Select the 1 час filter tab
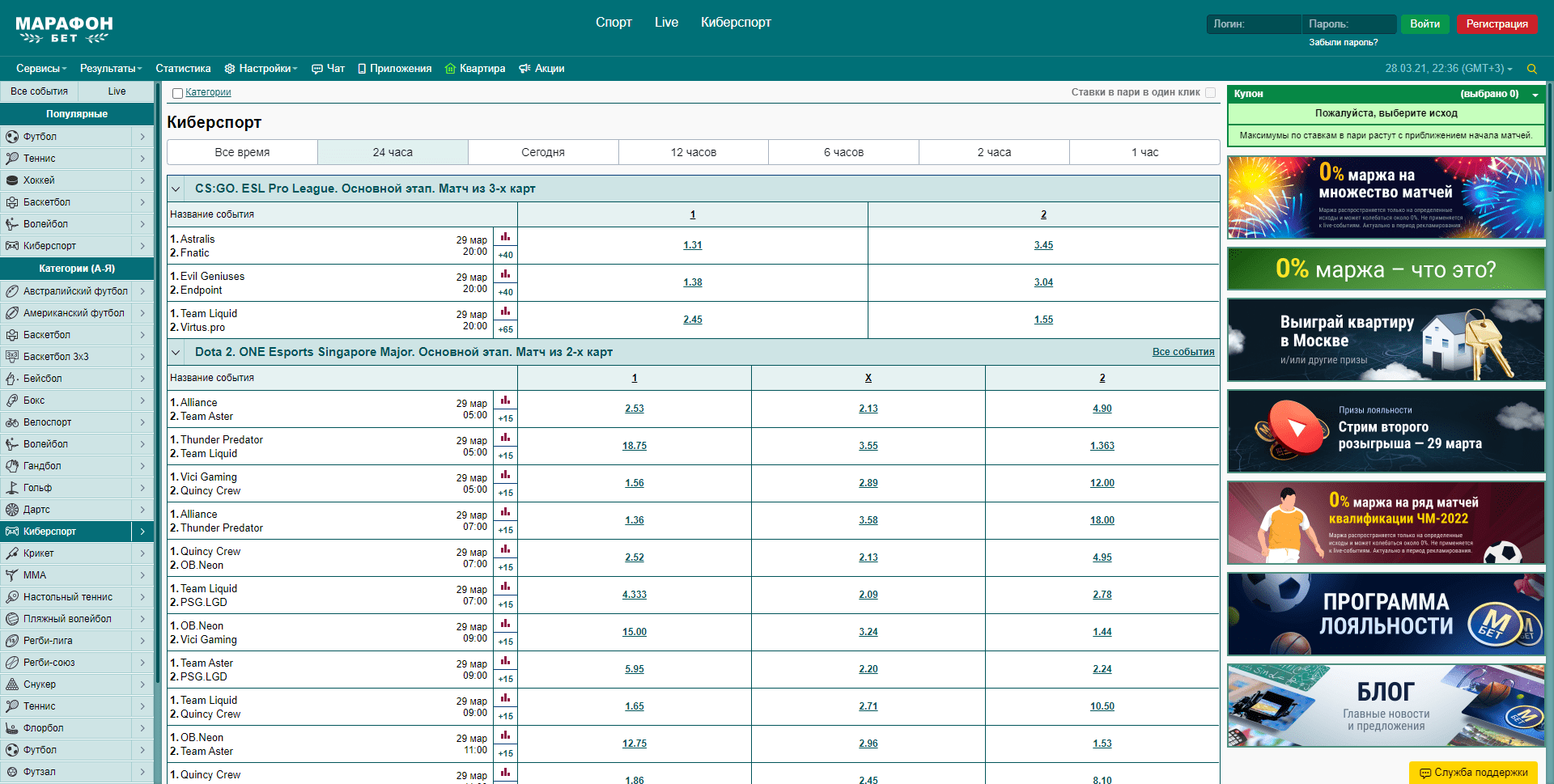1554x784 pixels. pyautogui.click(x=1144, y=152)
